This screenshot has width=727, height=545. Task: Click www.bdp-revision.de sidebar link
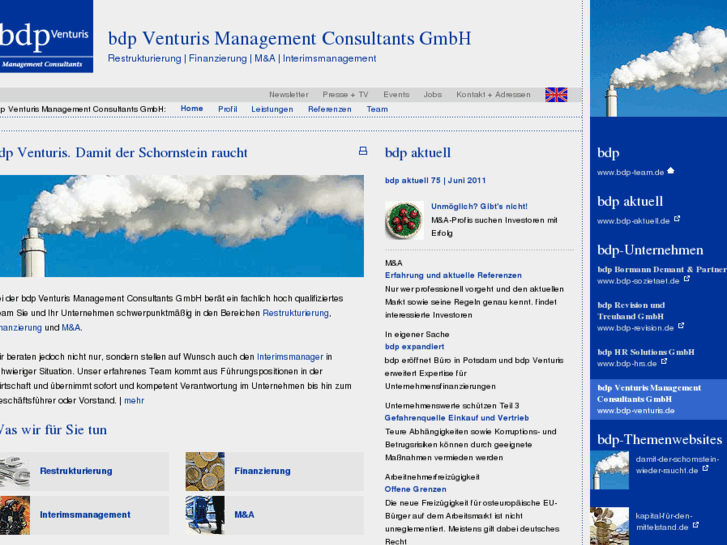[x=635, y=328]
